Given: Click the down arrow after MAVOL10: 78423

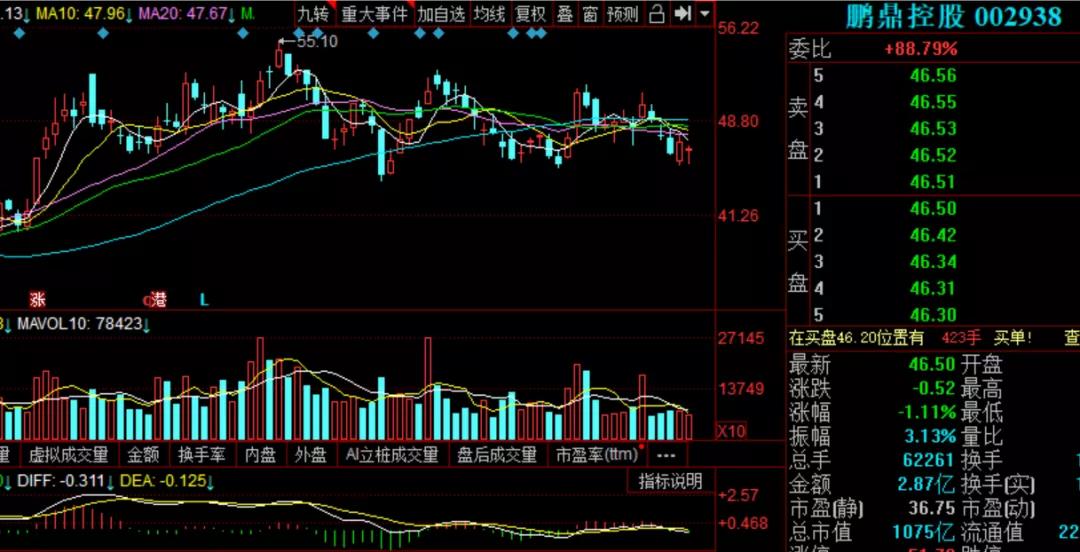Looking at the screenshot, I should pos(147,323).
